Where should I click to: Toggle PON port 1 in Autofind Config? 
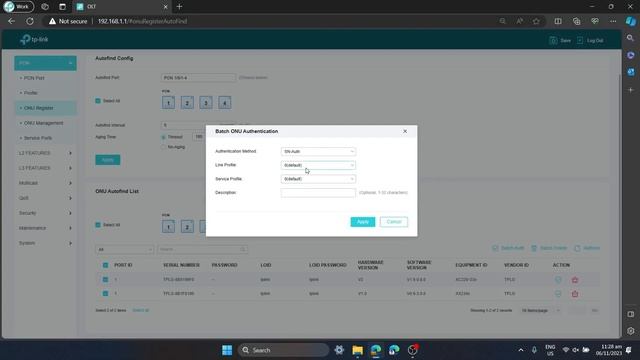click(x=168, y=103)
